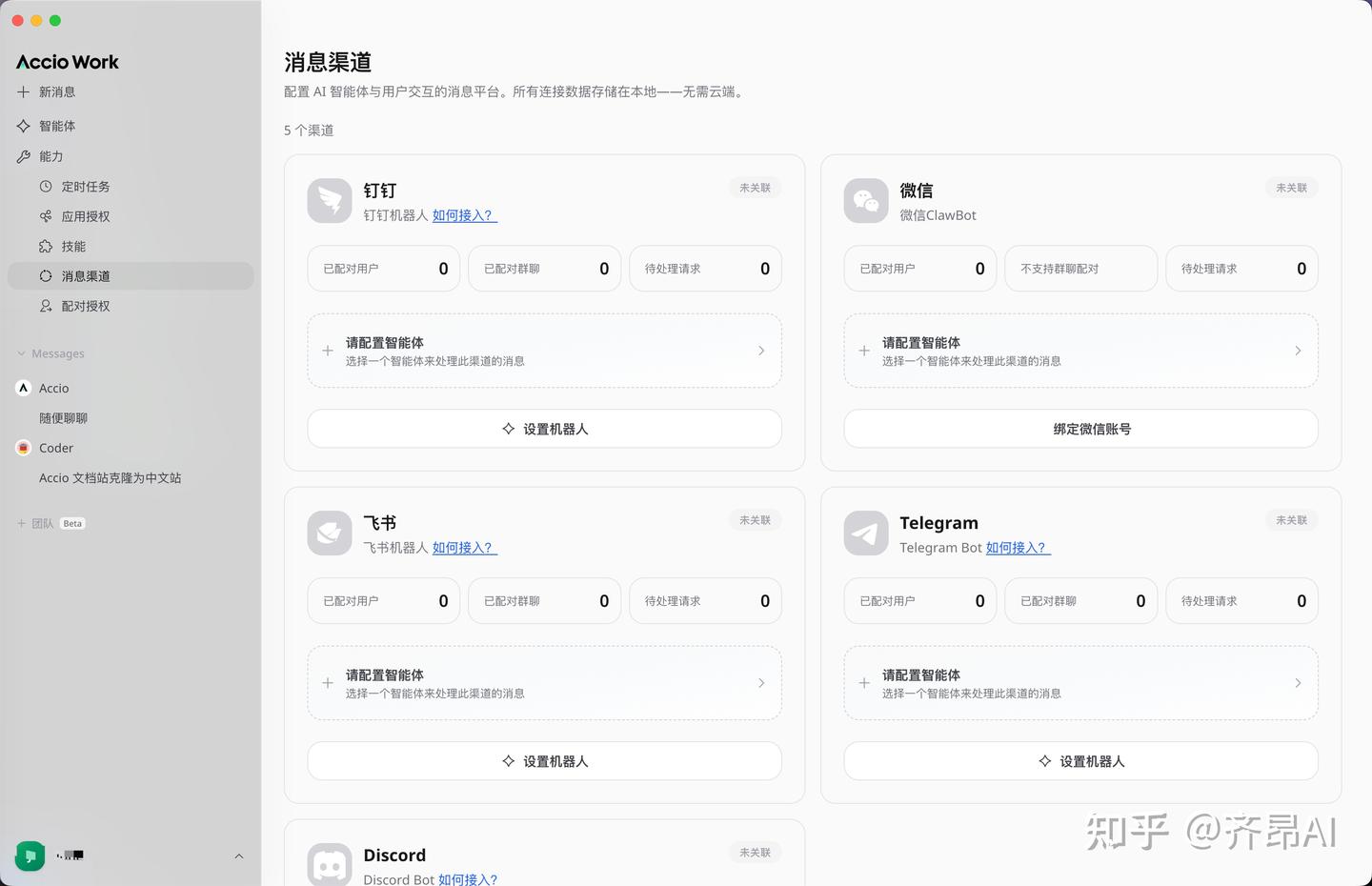Click the WeChat (微信) channel logo icon
This screenshot has width=1372, height=886.
click(x=866, y=201)
